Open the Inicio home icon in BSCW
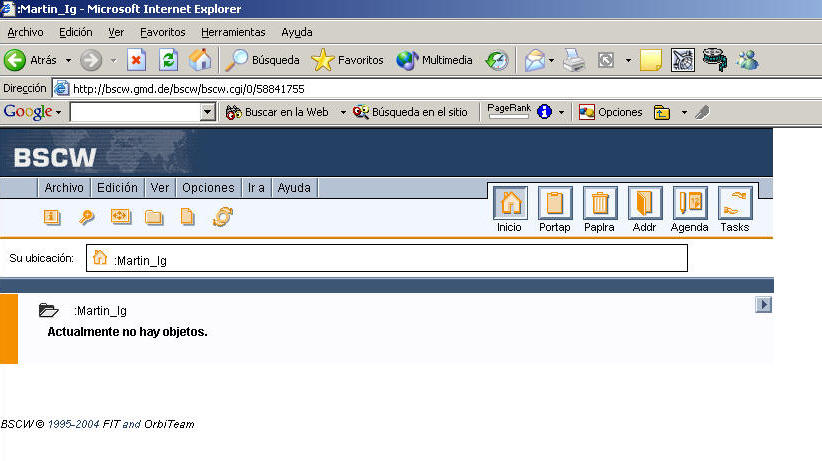The height and width of the screenshot is (461, 822). tap(510, 204)
